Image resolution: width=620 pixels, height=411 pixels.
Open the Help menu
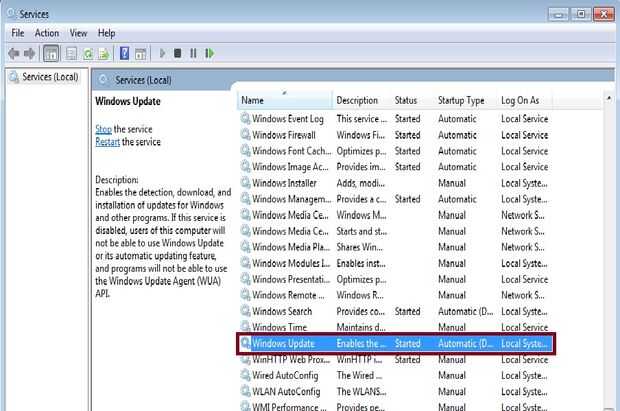tap(106, 33)
